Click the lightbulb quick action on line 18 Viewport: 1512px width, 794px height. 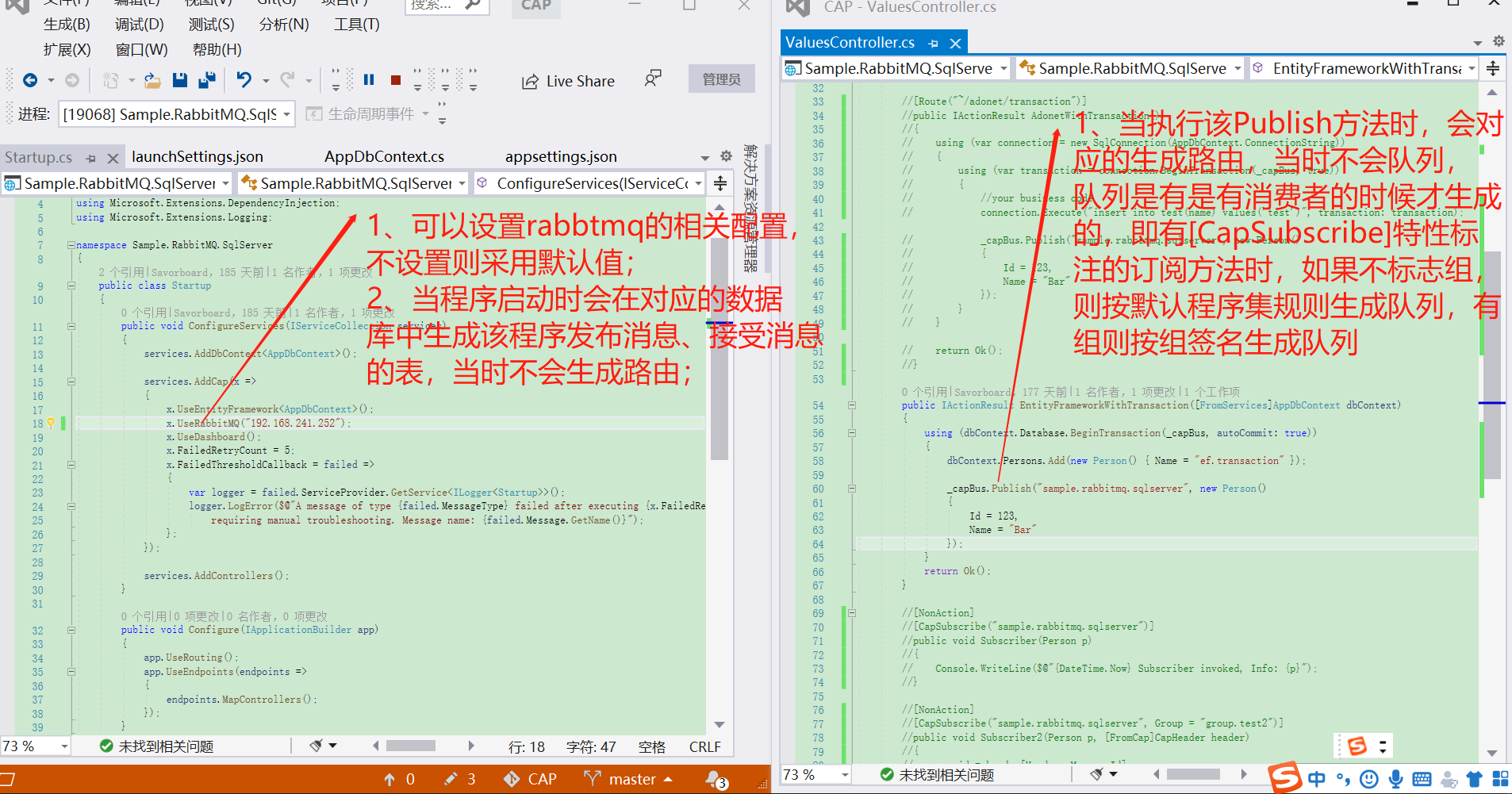51,424
